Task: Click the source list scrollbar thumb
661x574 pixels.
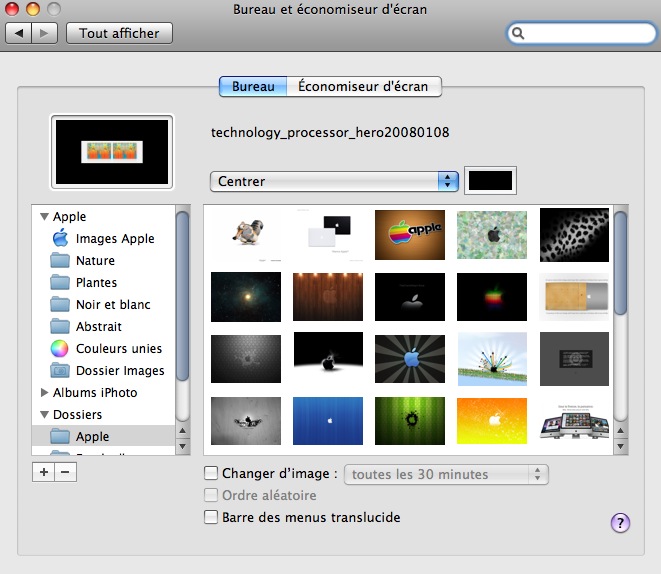Action: point(183,296)
